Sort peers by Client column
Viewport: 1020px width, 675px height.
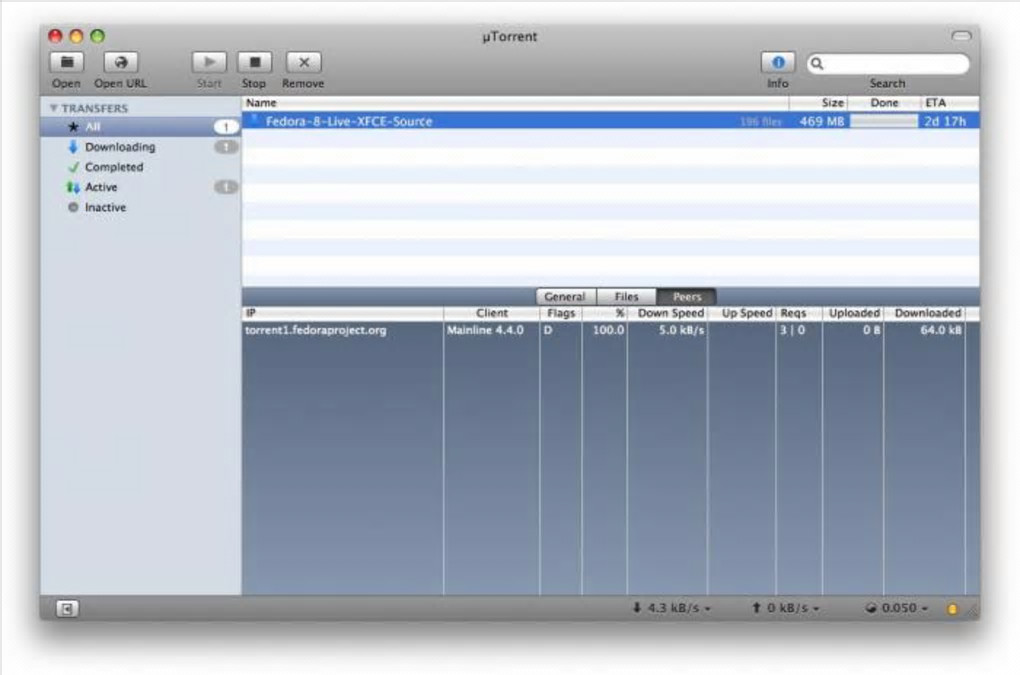(492, 313)
